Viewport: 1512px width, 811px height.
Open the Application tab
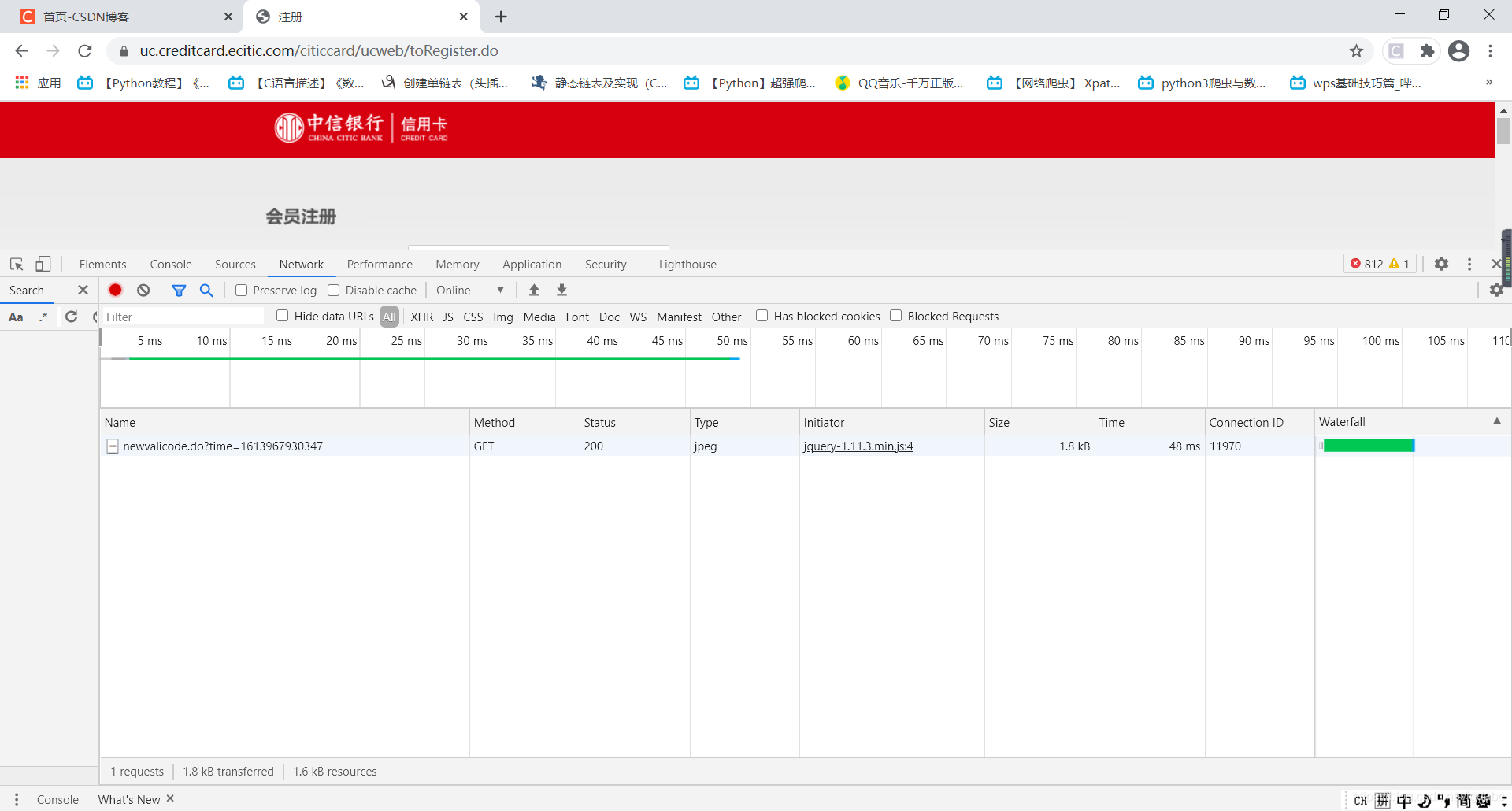click(532, 265)
